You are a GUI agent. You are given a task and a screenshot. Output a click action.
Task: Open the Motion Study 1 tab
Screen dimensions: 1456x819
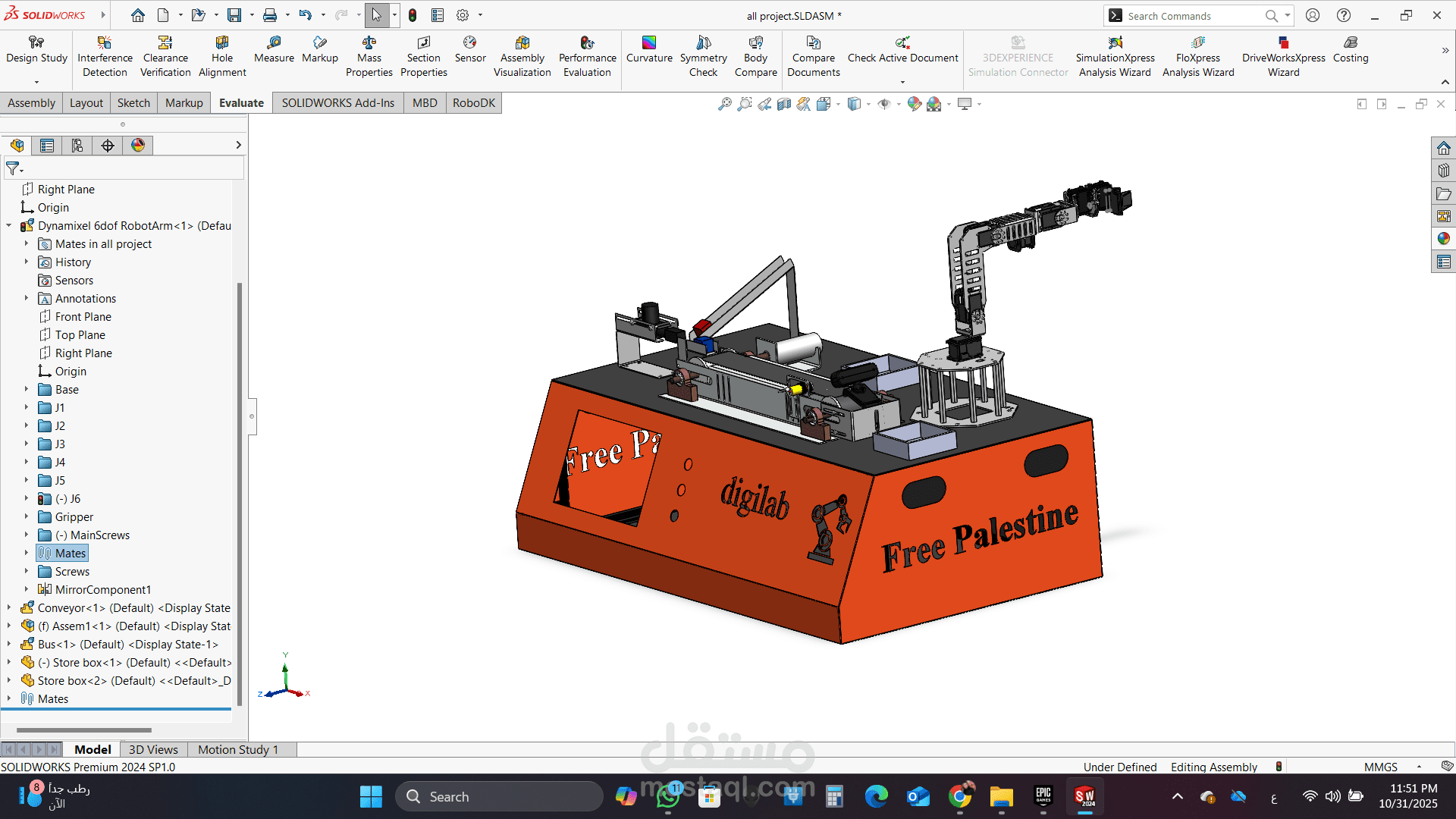coord(238,749)
